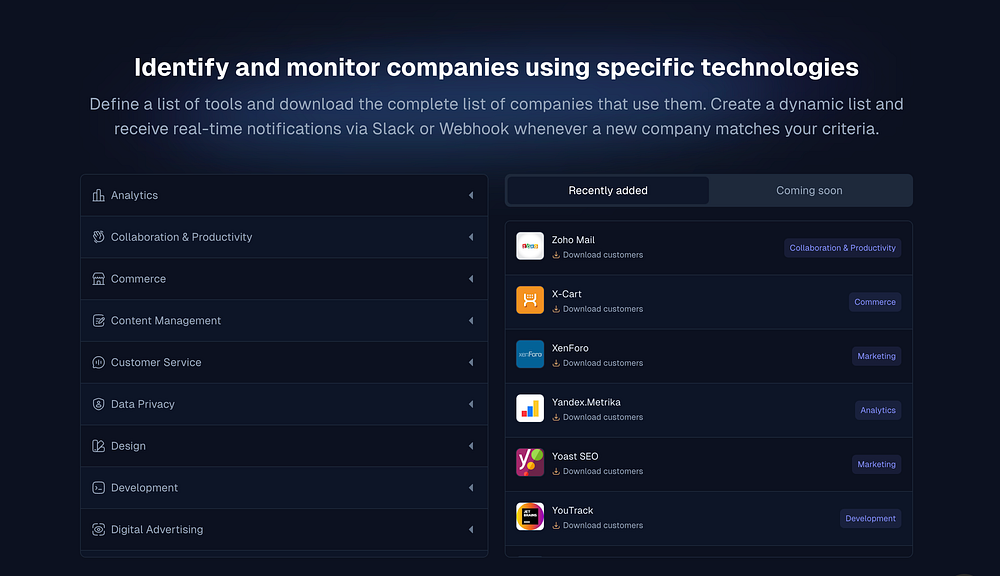Expand the Collaboration & Productivity arrow
Viewport: 1000px width, 576px height.
[x=471, y=237]
